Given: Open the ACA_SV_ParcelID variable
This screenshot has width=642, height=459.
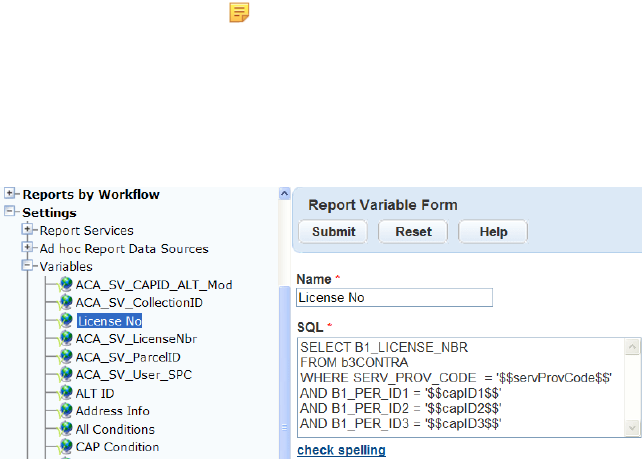Looking at the screenshot, I should click(128, 357).
